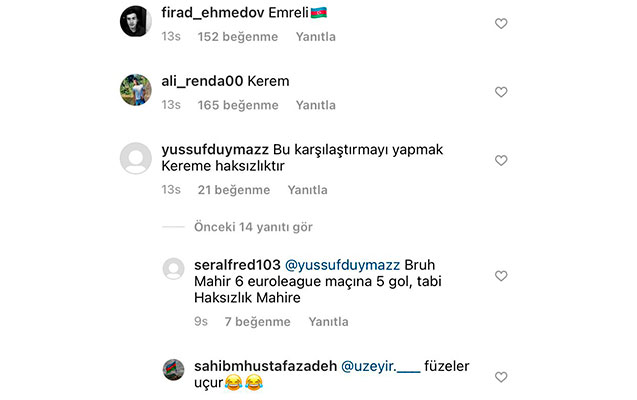View 152 beğenme likes list

coord(238,37)
